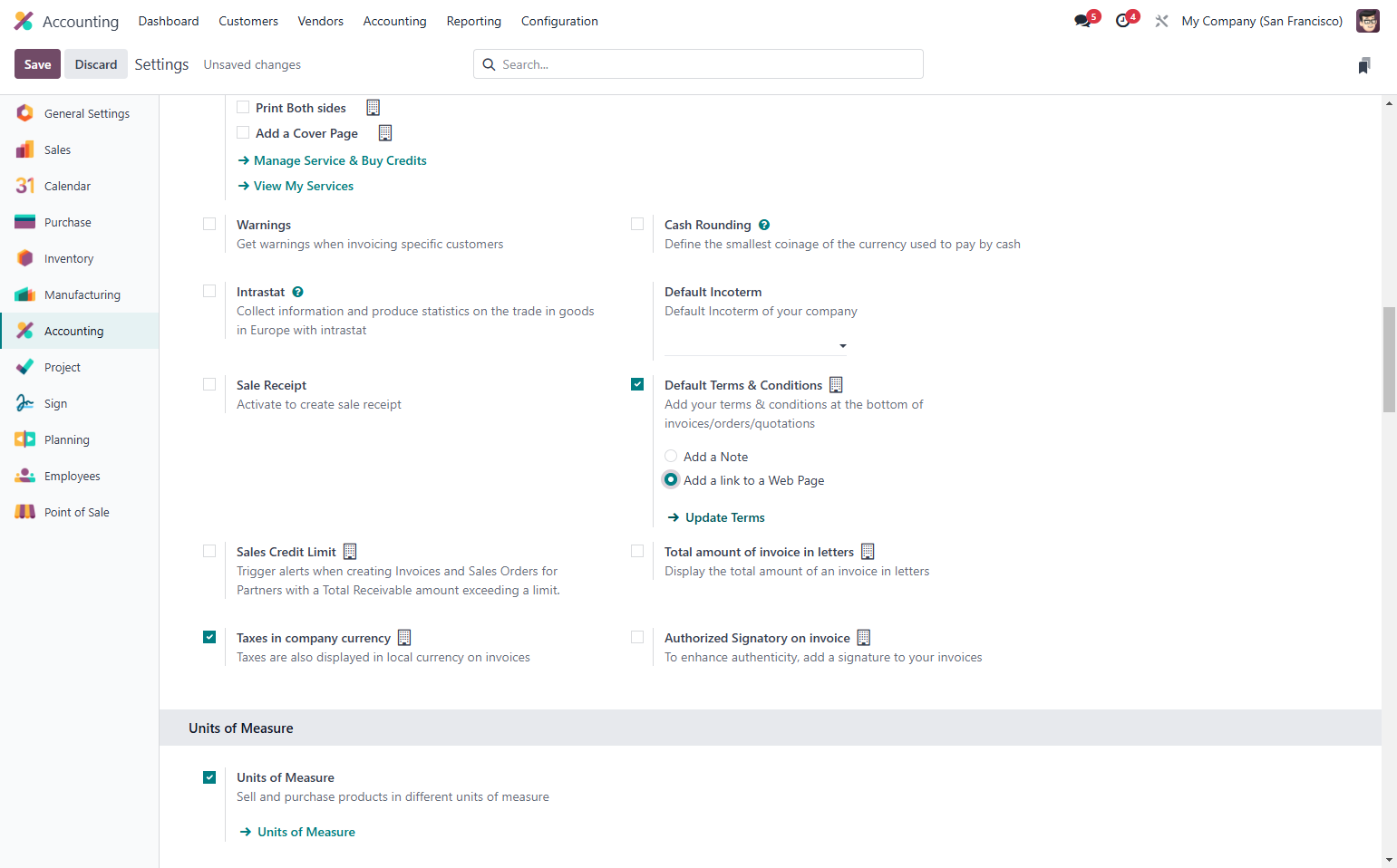The height and width of the screenshot is (868, 1397).
Task: Open Calendar settings in sidebar
Action: pyautogui.click(x=80, y=186)
